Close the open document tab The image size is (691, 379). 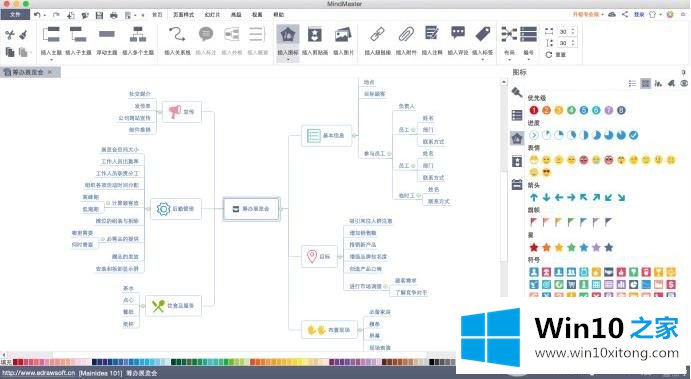coord(50,72)
